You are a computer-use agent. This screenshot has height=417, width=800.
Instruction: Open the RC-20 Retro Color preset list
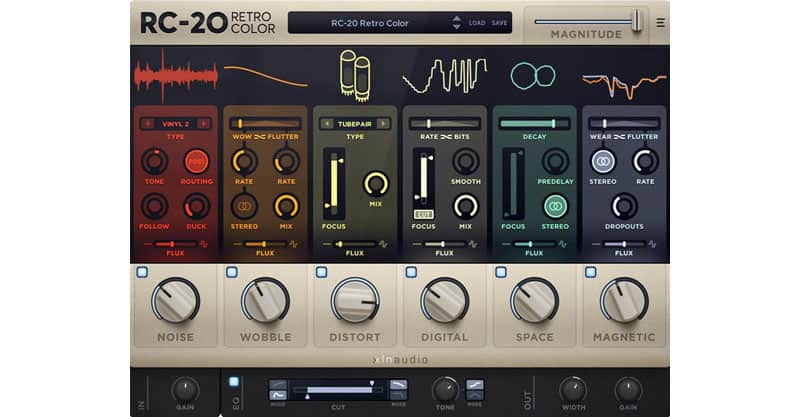pos(369,23)
